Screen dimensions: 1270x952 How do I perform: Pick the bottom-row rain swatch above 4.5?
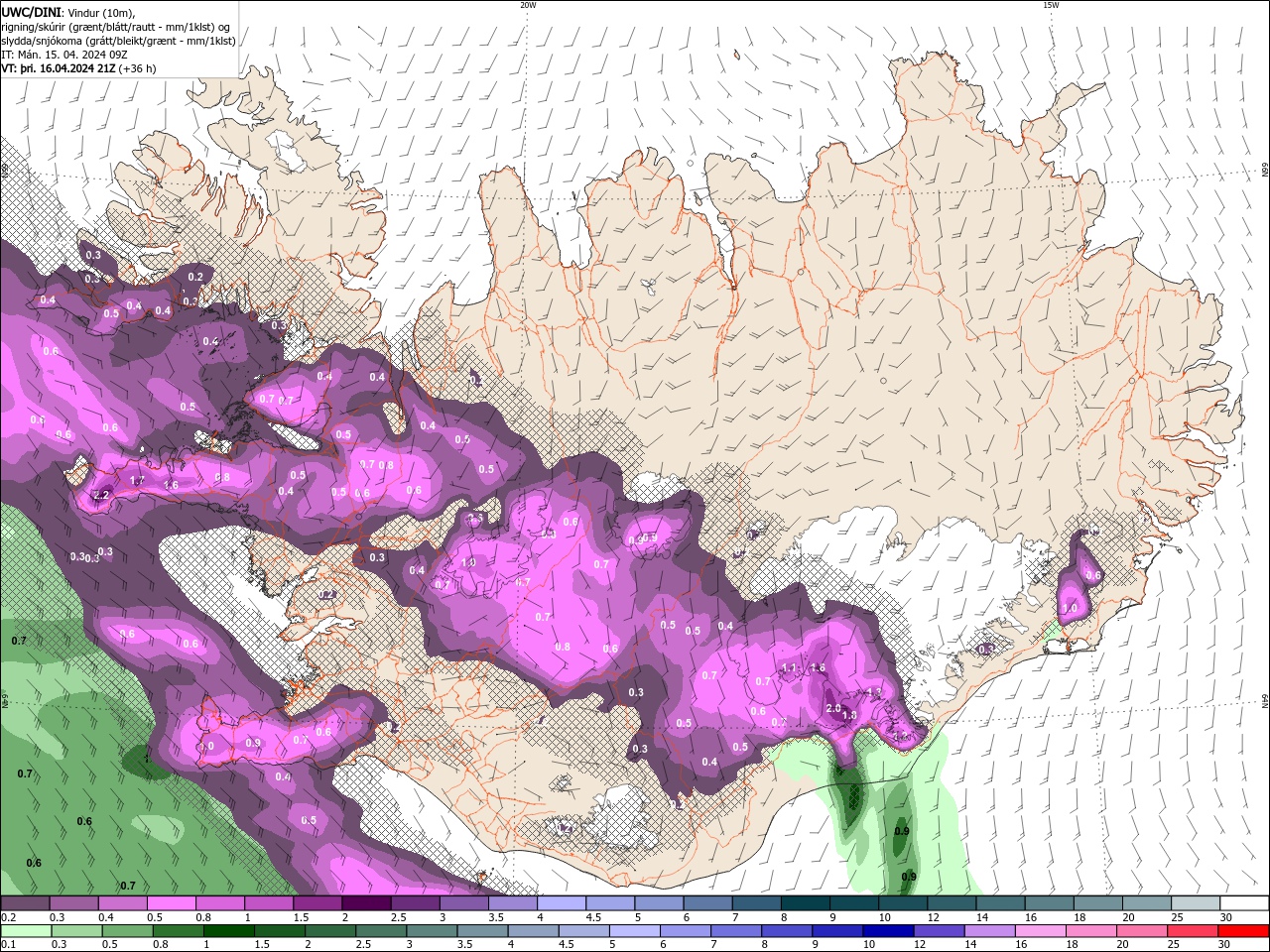pyautogui.click(x=584, y=931)
